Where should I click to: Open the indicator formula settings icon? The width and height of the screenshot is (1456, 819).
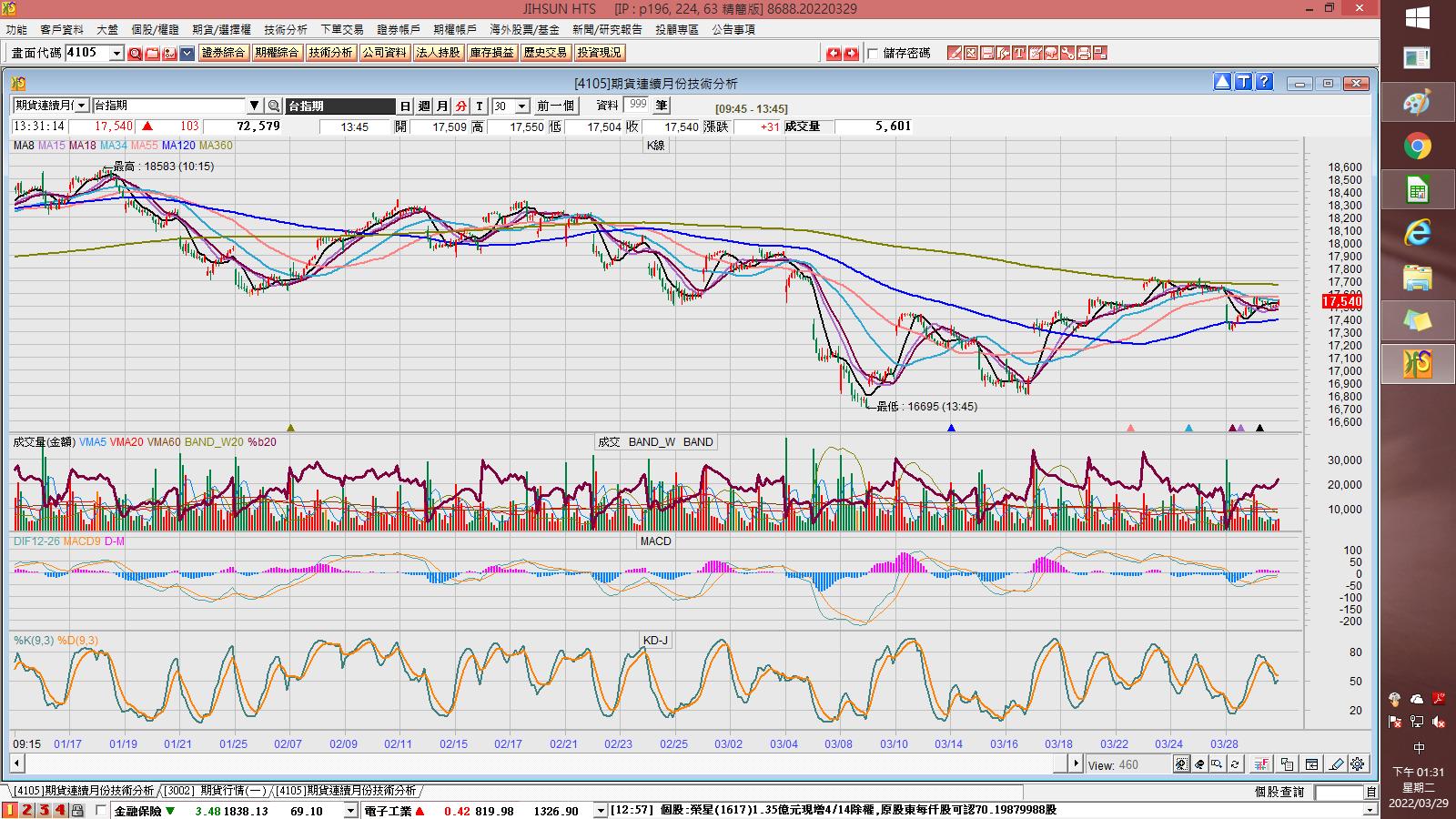coord(1261,764)
